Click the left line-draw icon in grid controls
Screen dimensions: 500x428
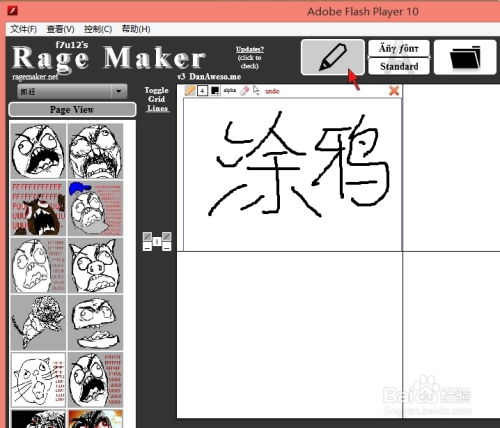pyautogui.click(x=147, y=236)
